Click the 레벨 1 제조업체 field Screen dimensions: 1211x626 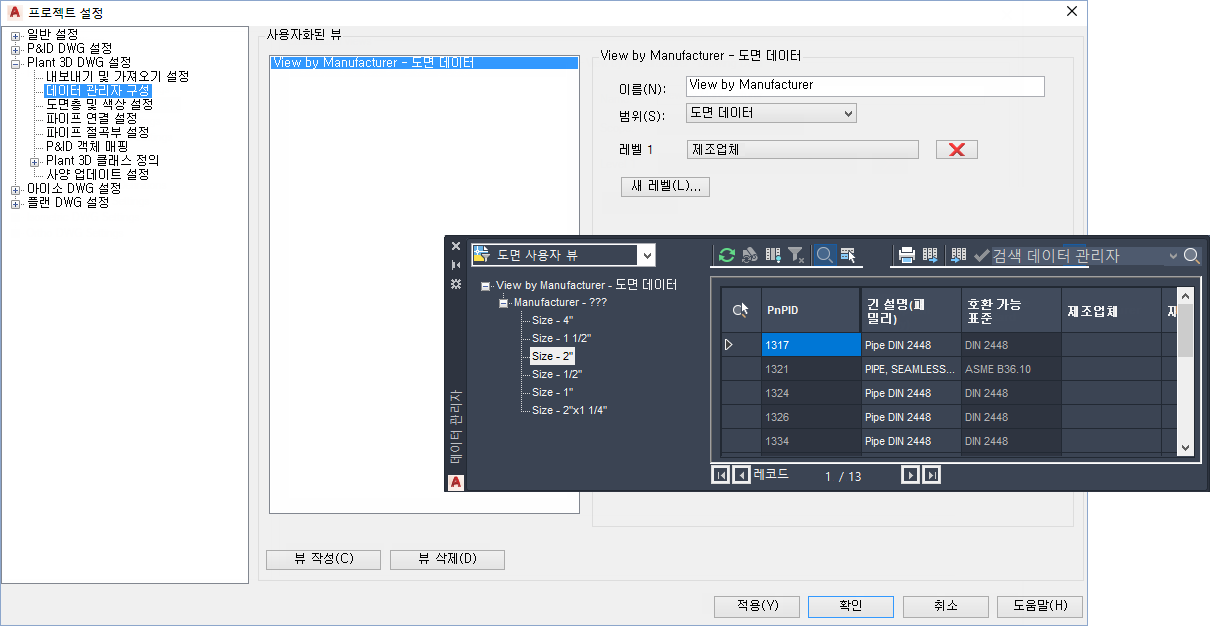[x=803, y=150]
